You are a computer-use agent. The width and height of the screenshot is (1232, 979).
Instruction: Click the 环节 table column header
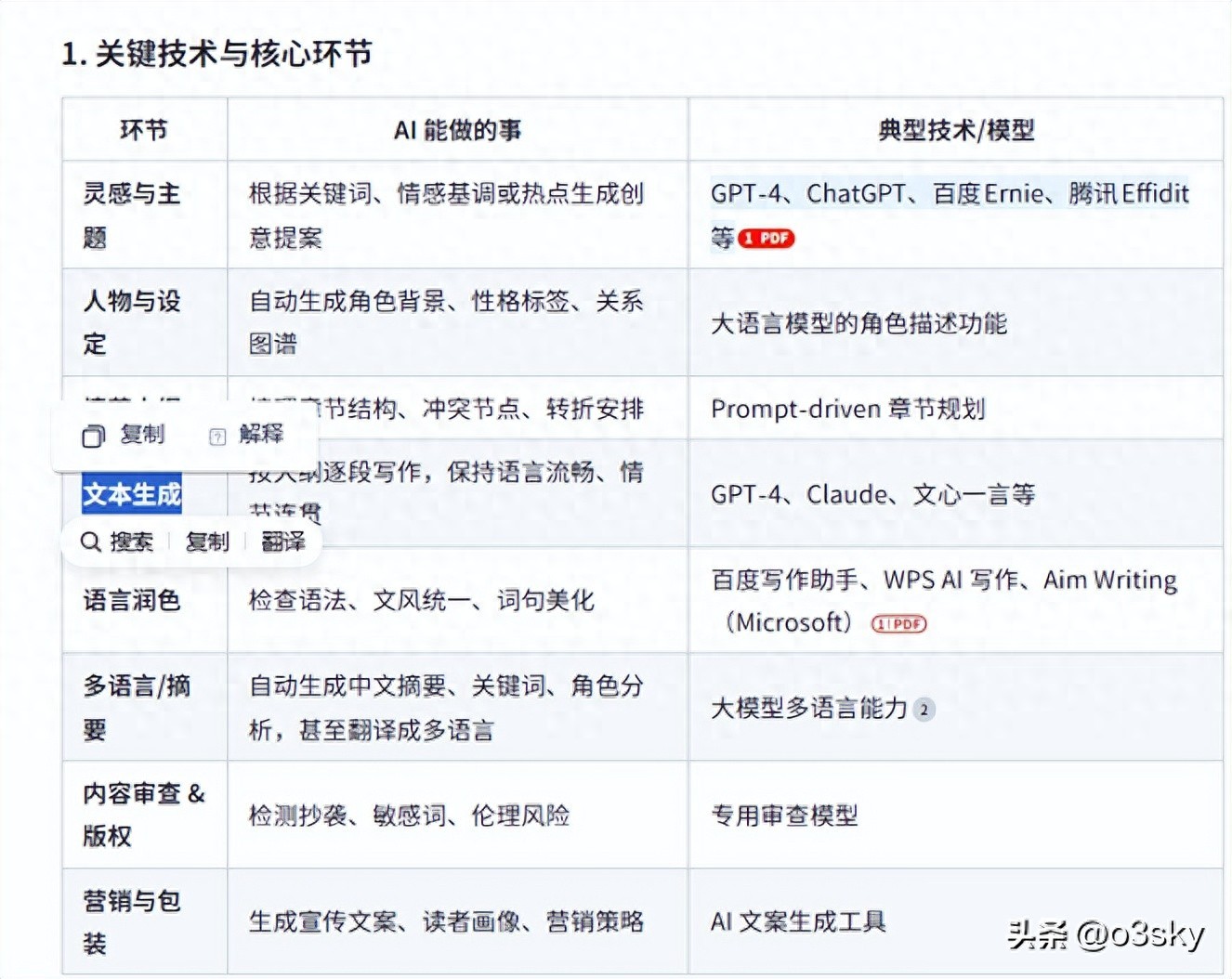coord(144,130)
